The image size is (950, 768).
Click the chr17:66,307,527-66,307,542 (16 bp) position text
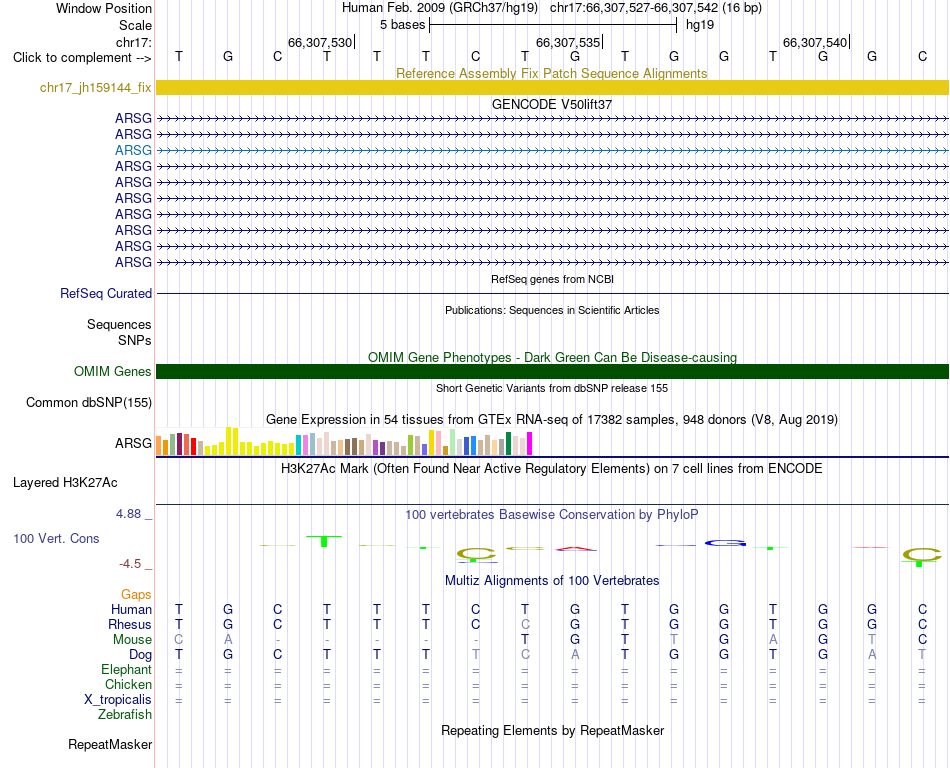(656, 8)
